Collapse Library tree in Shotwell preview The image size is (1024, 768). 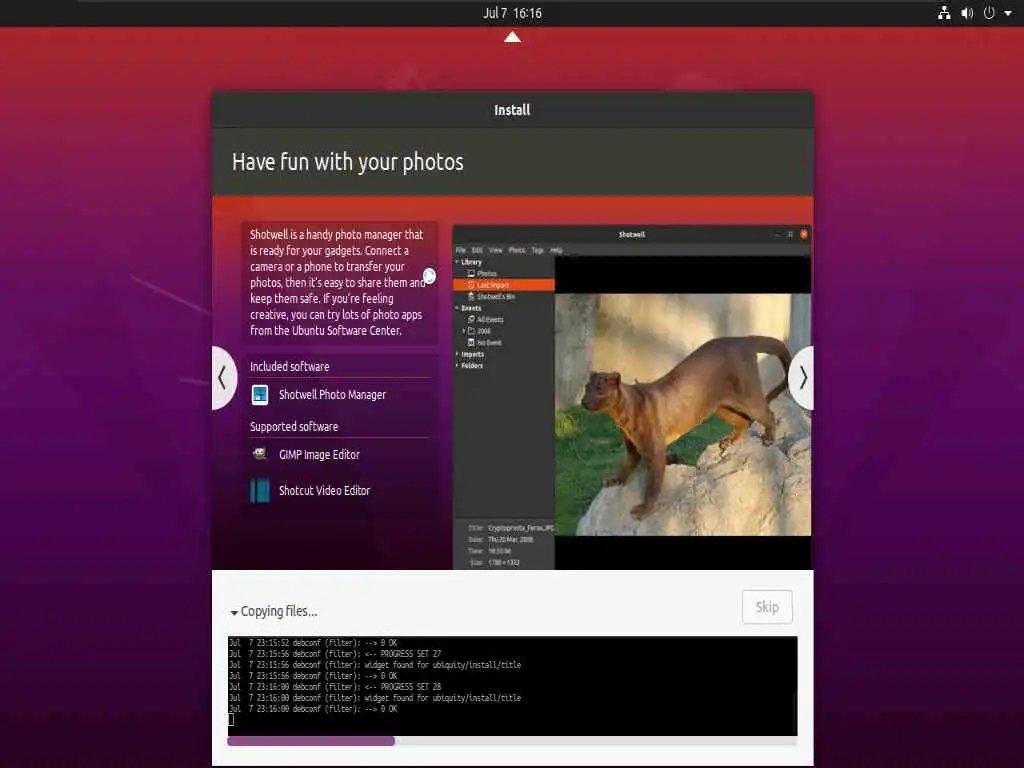pyautogui.click(x=457, y=262)
